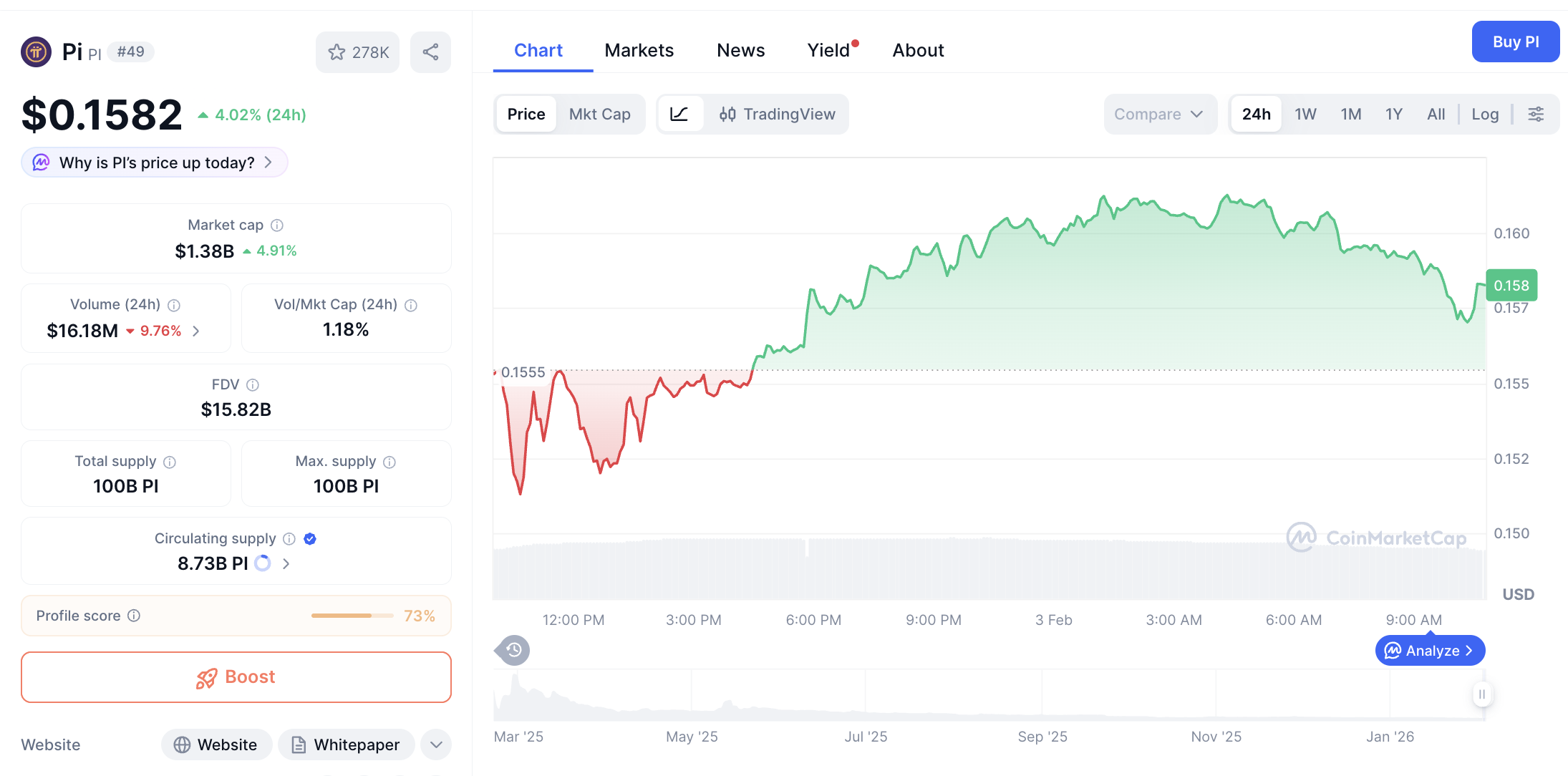Enable Log scale for the chart

(1485, 114)
